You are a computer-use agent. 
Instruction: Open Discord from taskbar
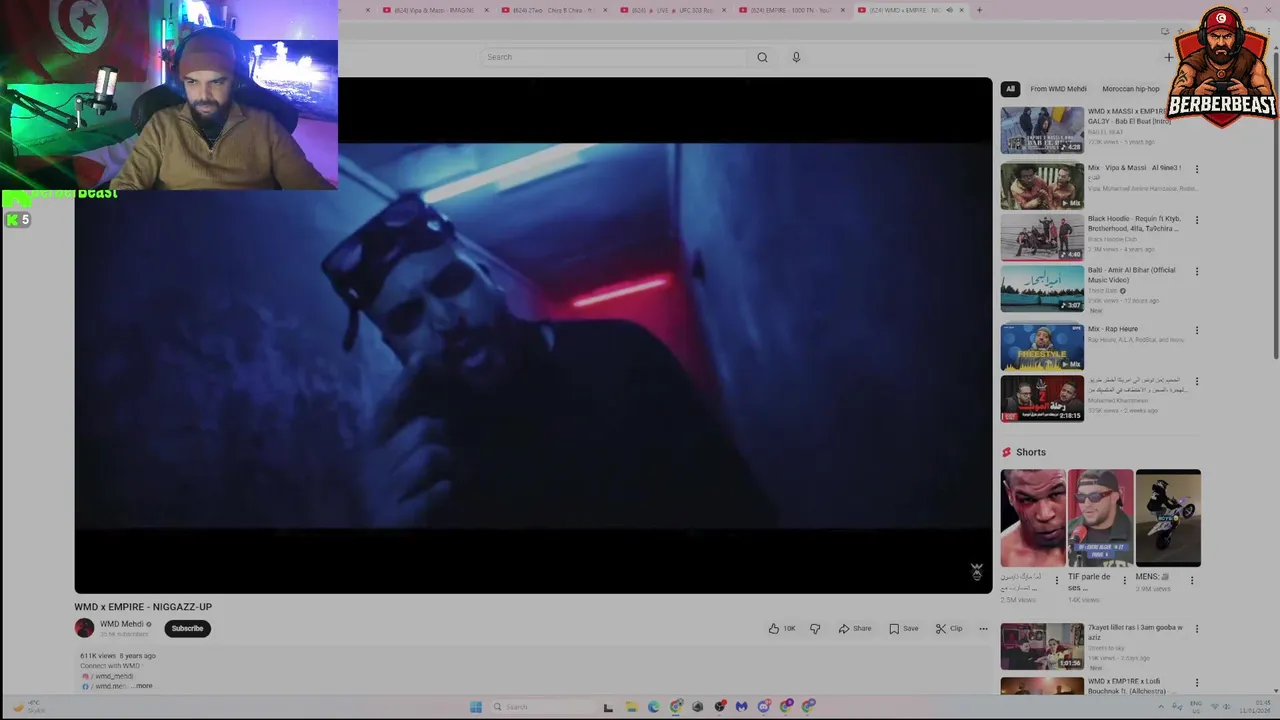(764, 707)
